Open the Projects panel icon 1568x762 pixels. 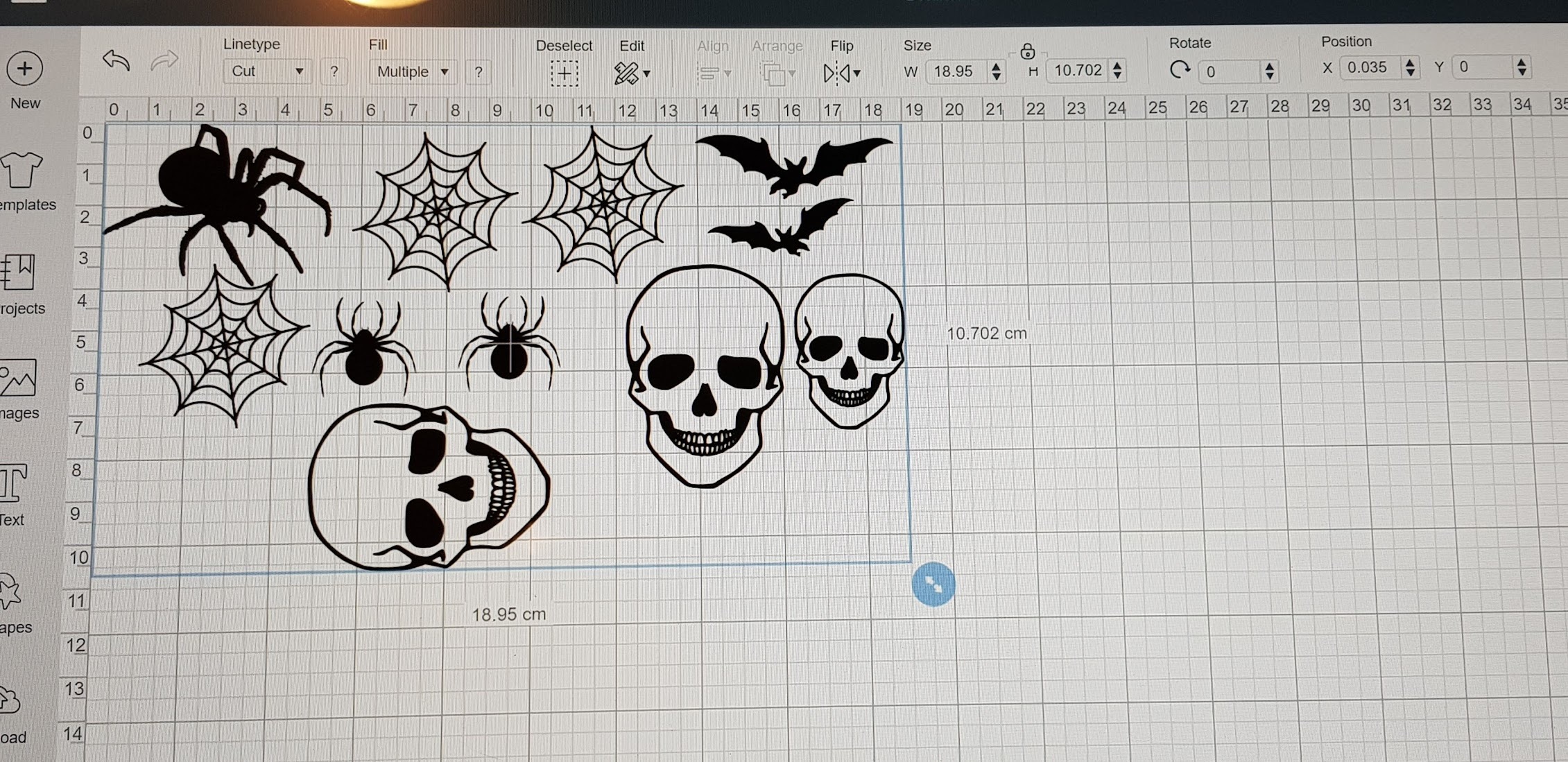17,272
